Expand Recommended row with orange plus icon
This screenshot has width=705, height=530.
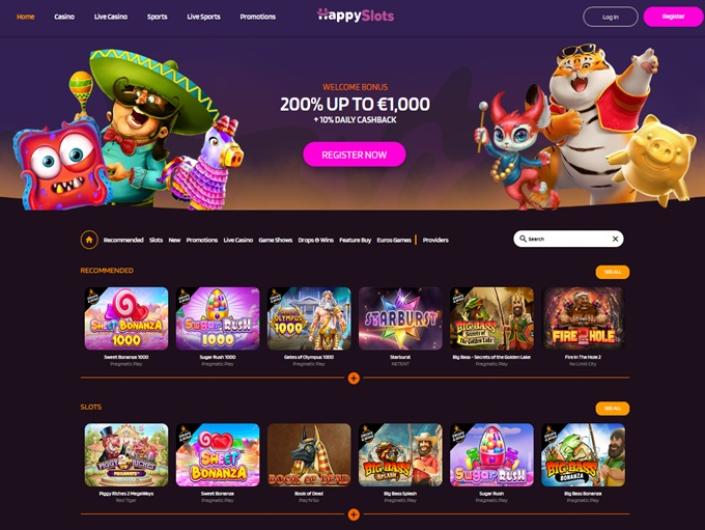pos(354,378)
